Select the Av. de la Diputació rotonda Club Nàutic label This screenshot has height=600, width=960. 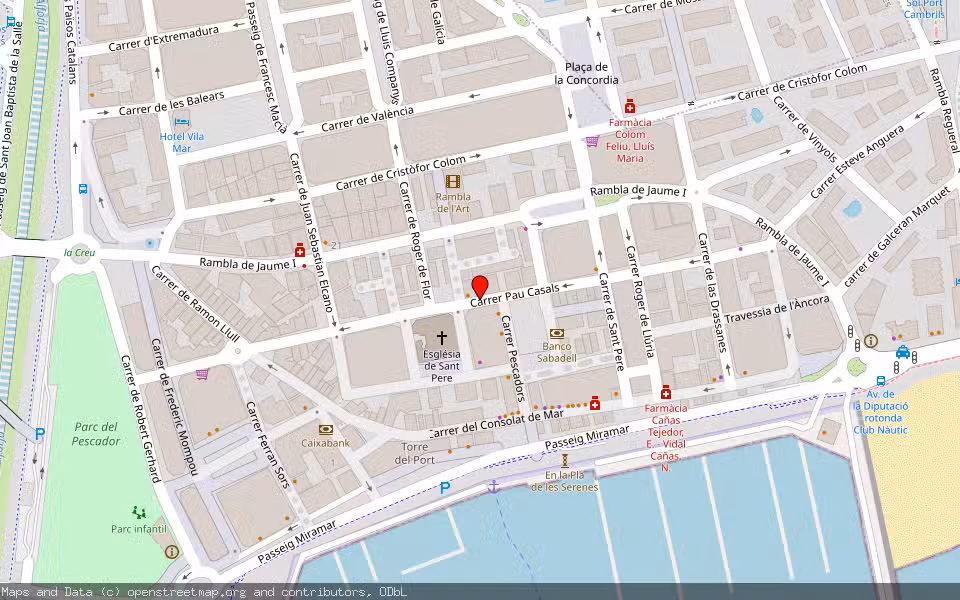pyautogui.click(x=880, y=412)
